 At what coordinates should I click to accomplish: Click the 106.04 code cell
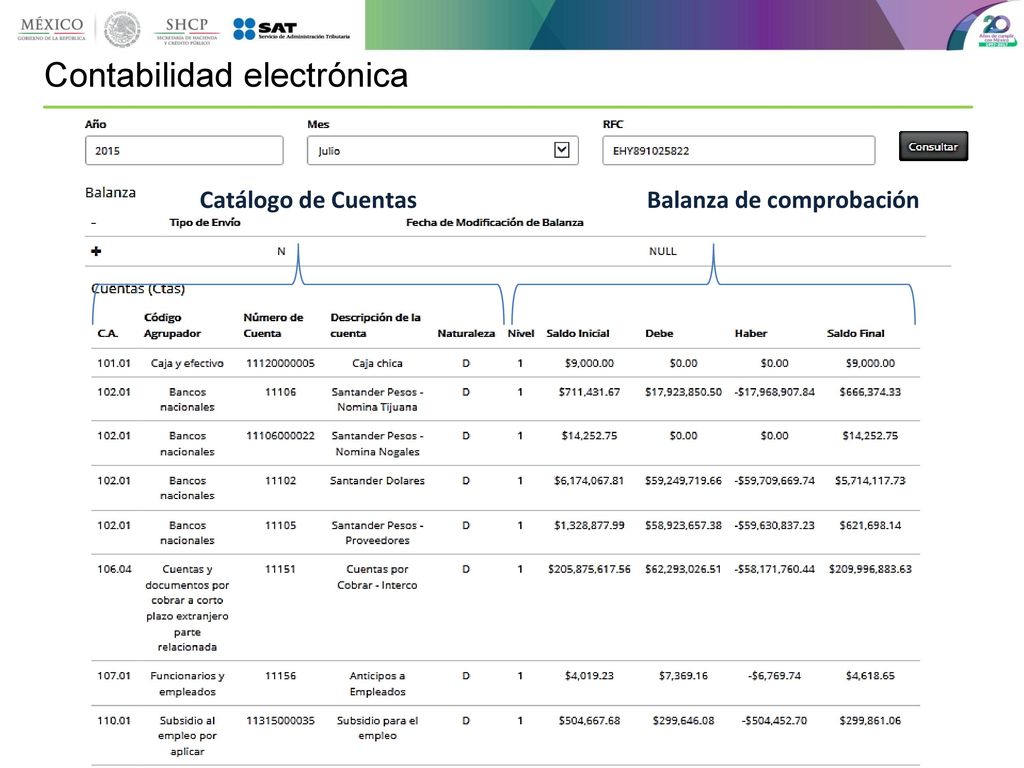(x=114, y=569)
